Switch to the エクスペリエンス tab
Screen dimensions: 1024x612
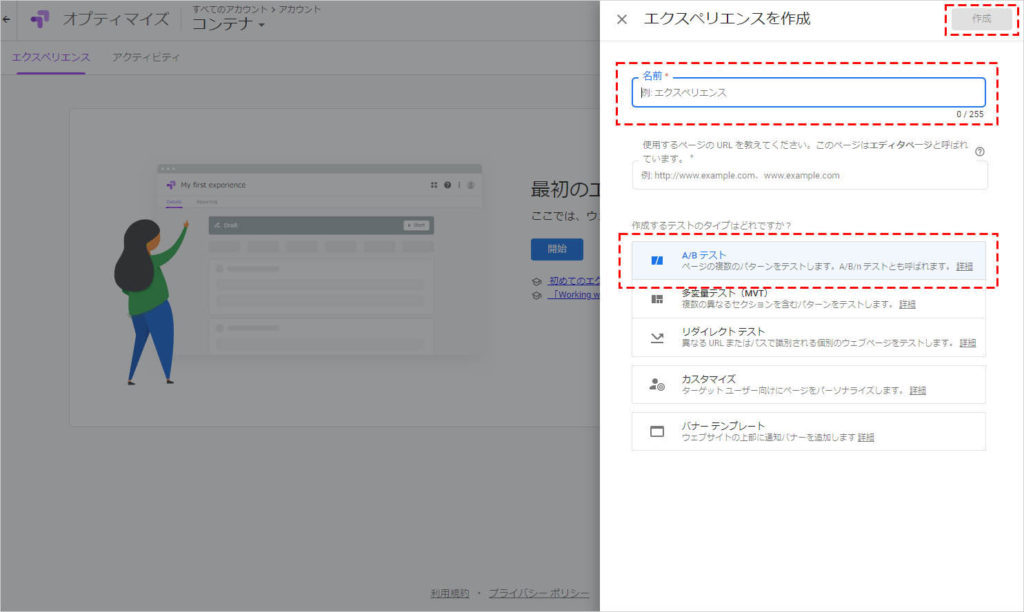pos(51,57)
